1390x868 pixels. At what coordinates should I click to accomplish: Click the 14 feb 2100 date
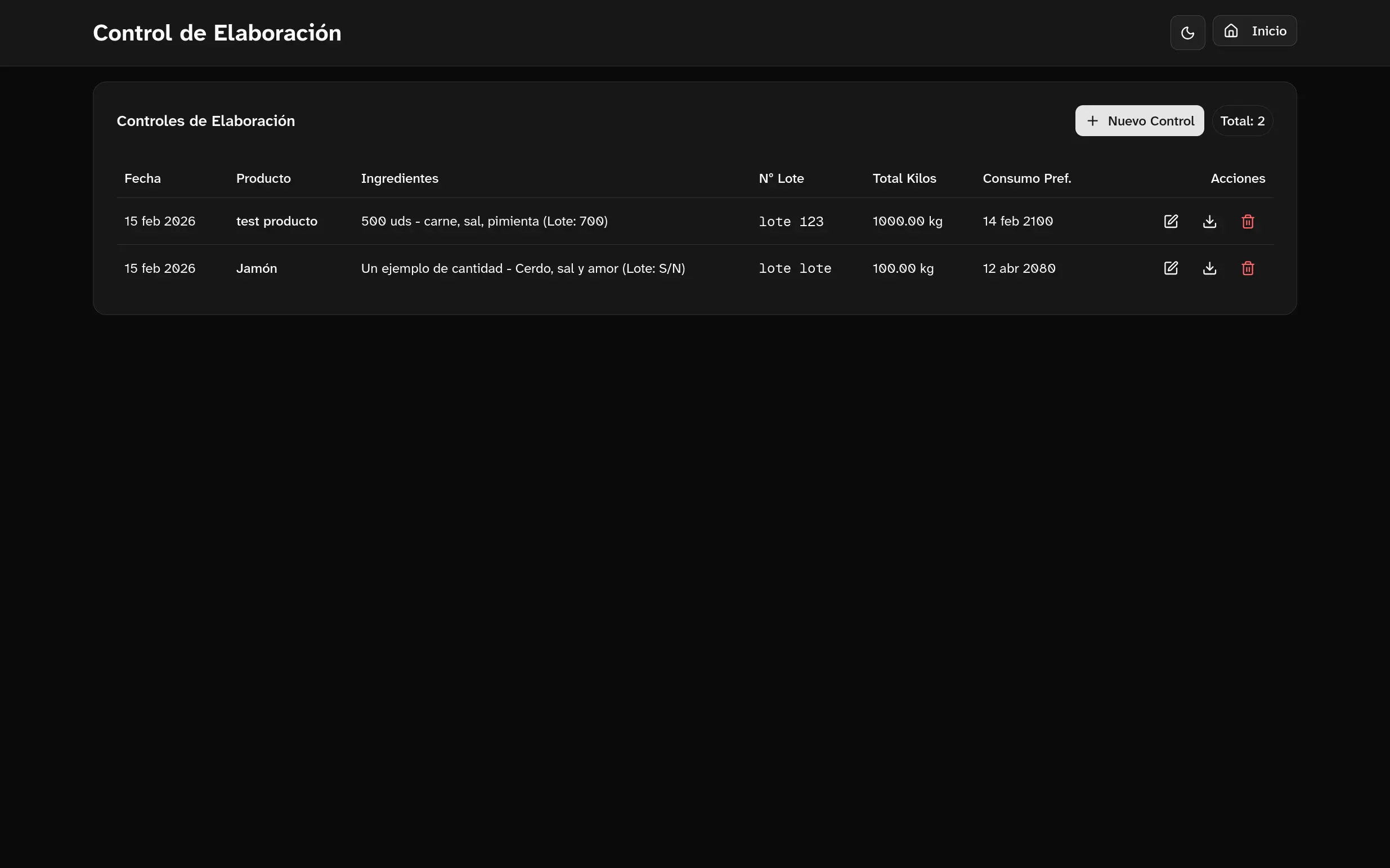coord(1017,221)
